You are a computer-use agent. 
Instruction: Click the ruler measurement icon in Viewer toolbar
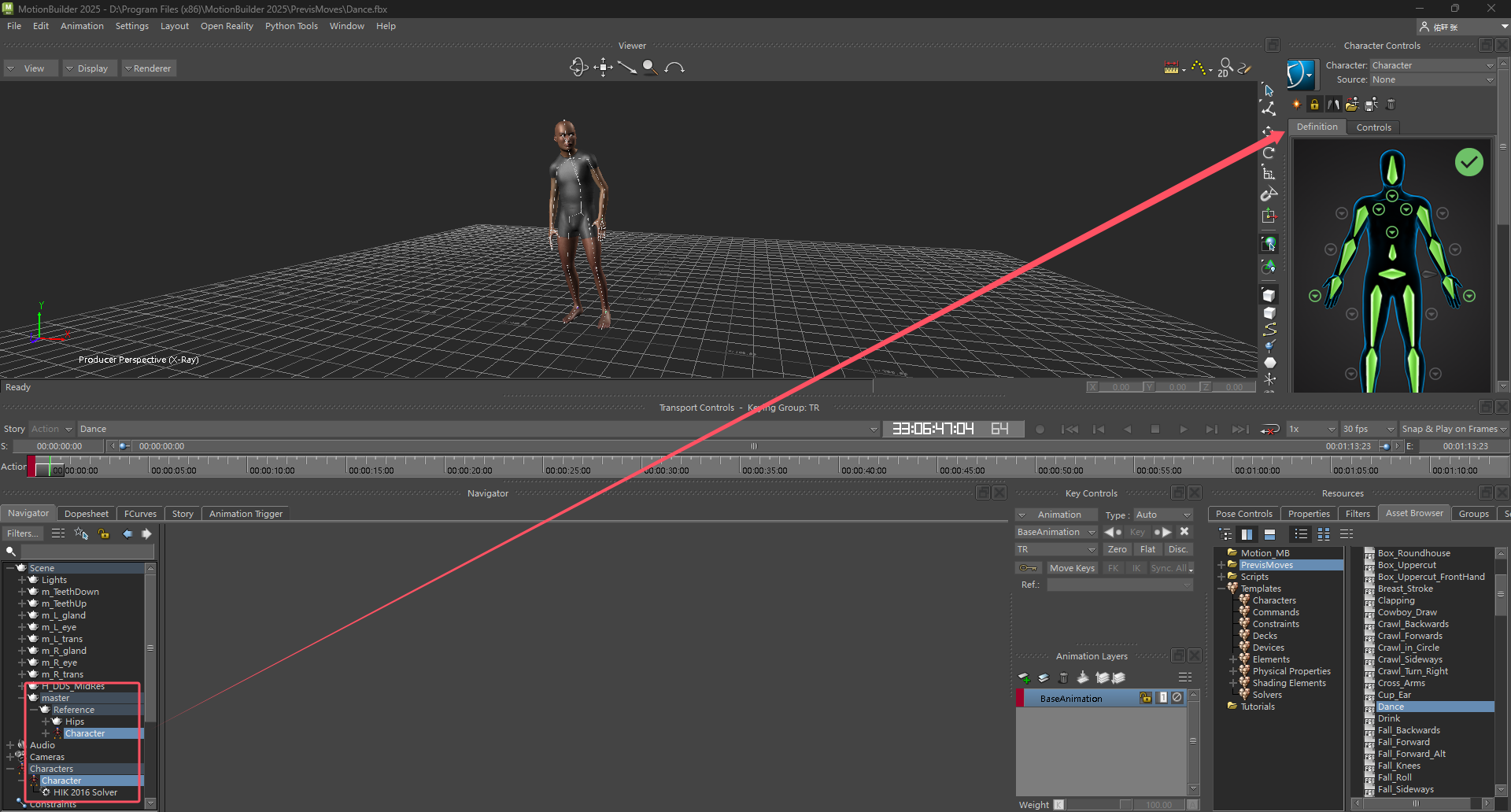(x=1172, y=68)
